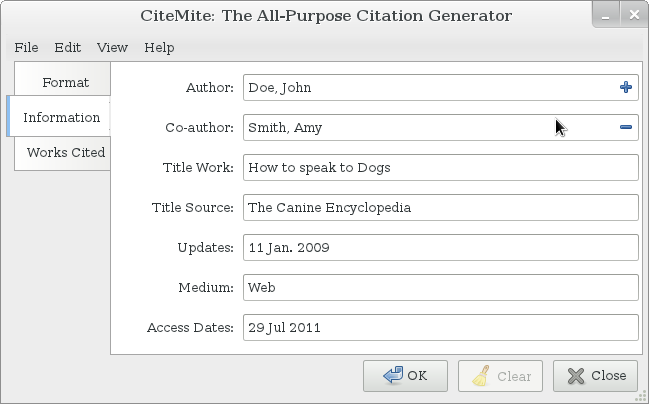Focus the Medium input field
This screenshot has width=649, height=404.
(440, 287)
